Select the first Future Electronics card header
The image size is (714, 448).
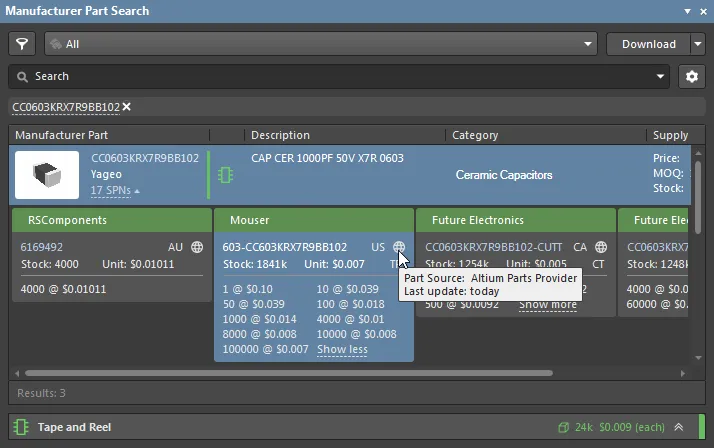coord(516,220)
